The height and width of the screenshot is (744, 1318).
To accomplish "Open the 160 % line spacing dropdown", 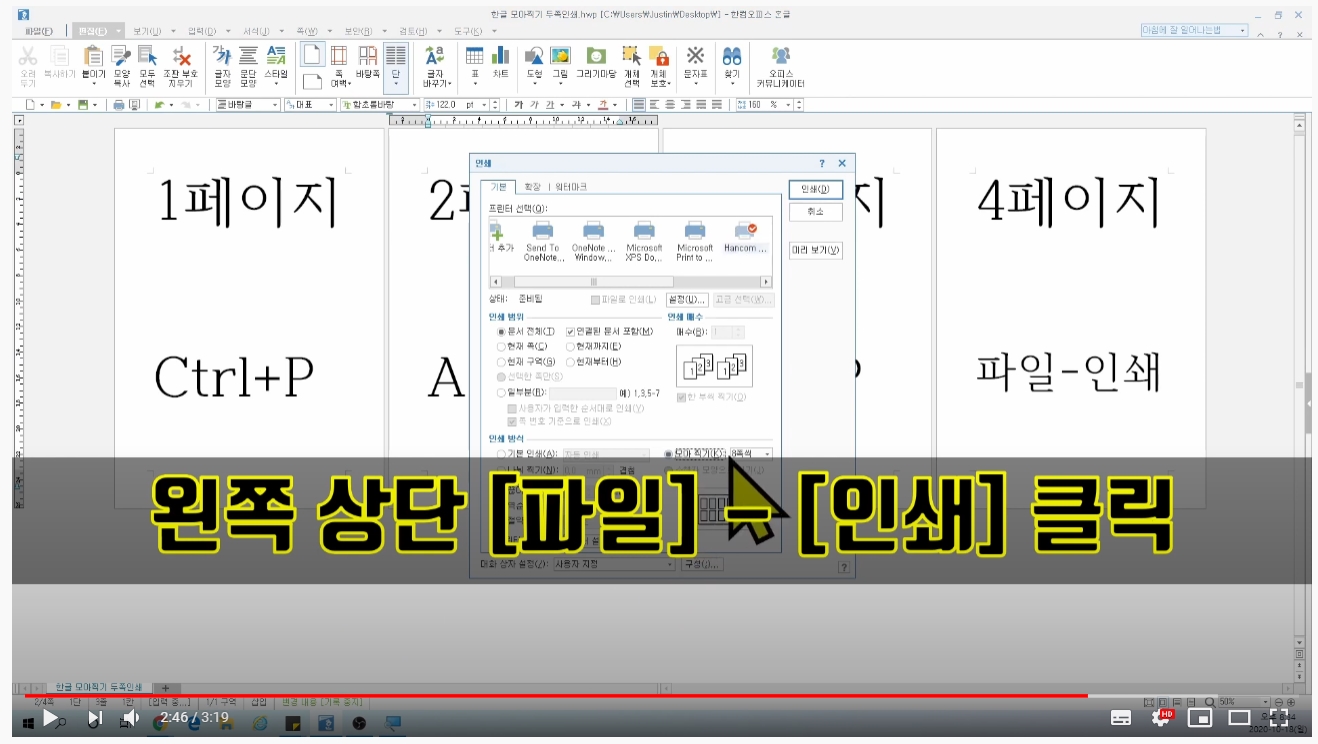I will (787, 105).
